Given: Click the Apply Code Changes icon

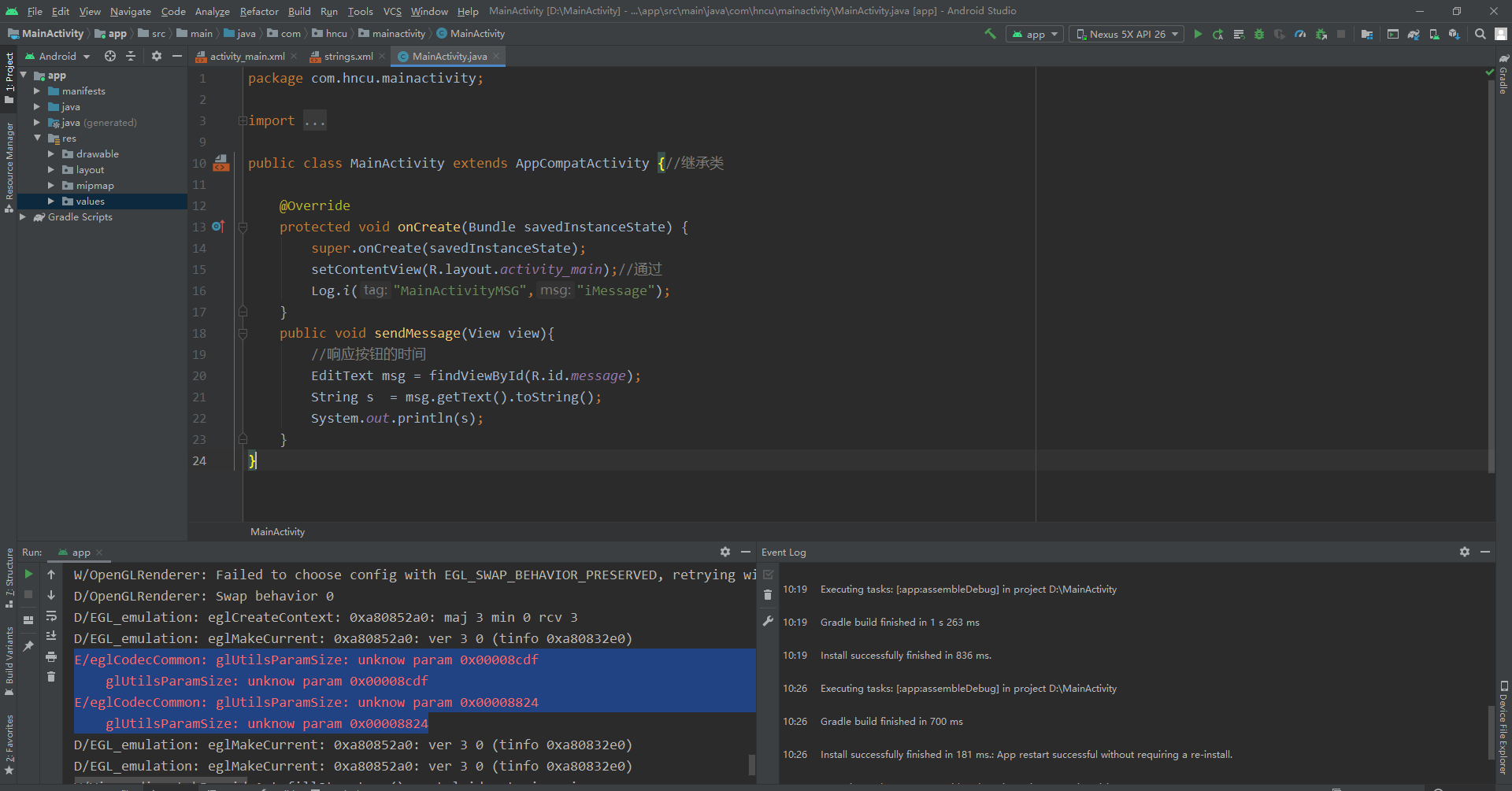Looking at the screenshot, I should click(1239, 34).
